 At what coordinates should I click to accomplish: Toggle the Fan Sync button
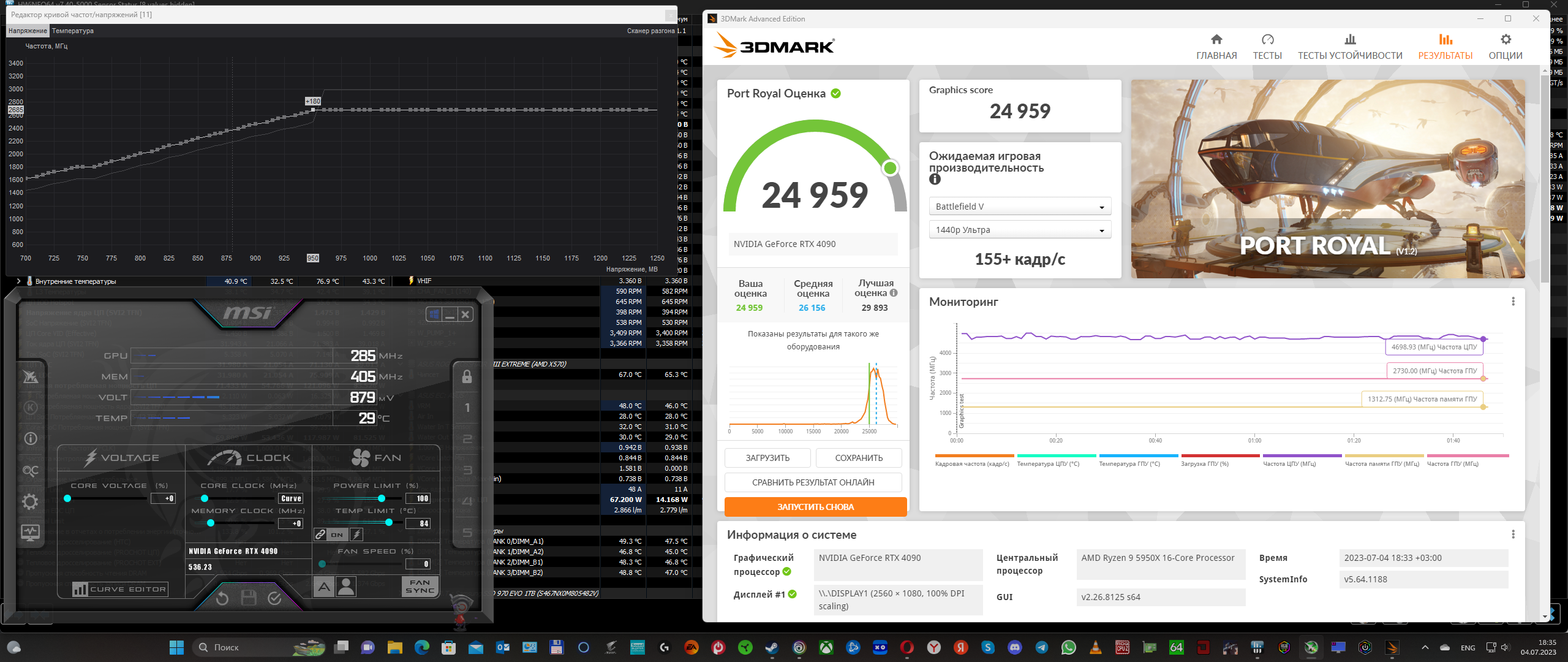click(x=420, y=587)
